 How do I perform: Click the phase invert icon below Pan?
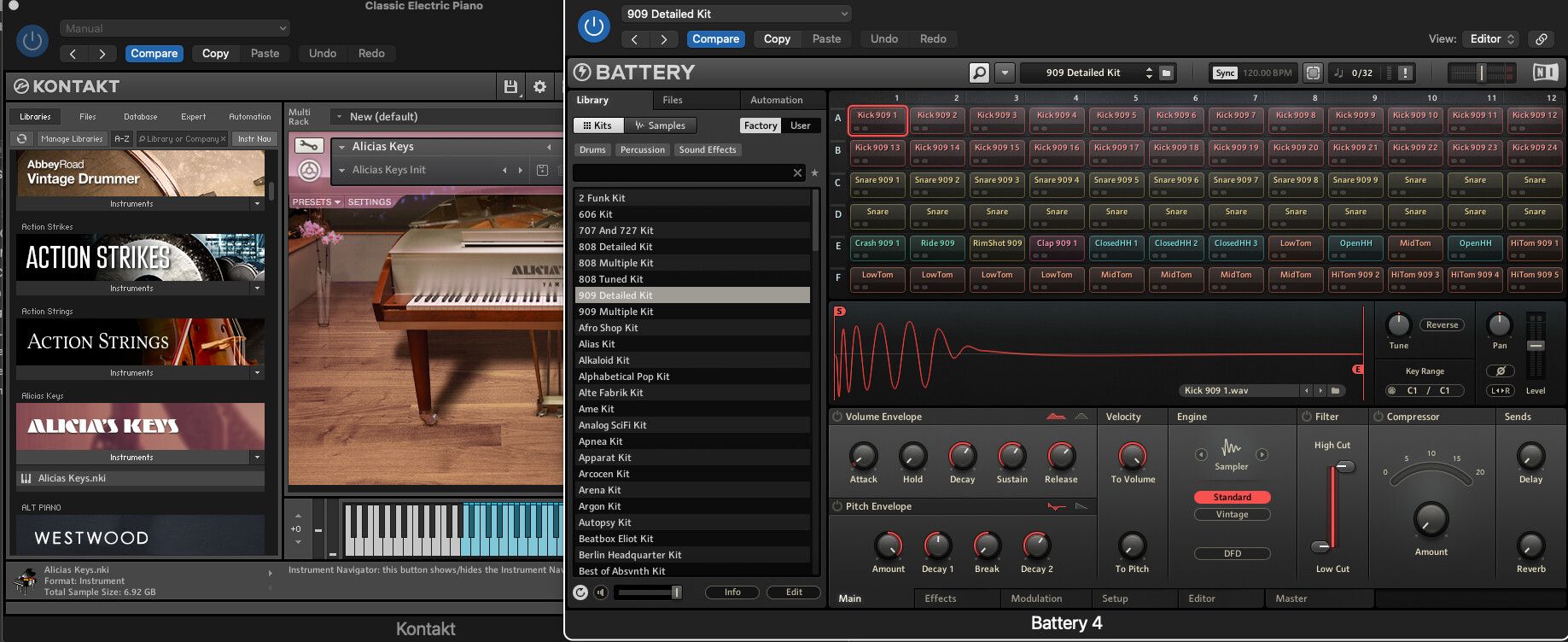(x=1501, y=371)
